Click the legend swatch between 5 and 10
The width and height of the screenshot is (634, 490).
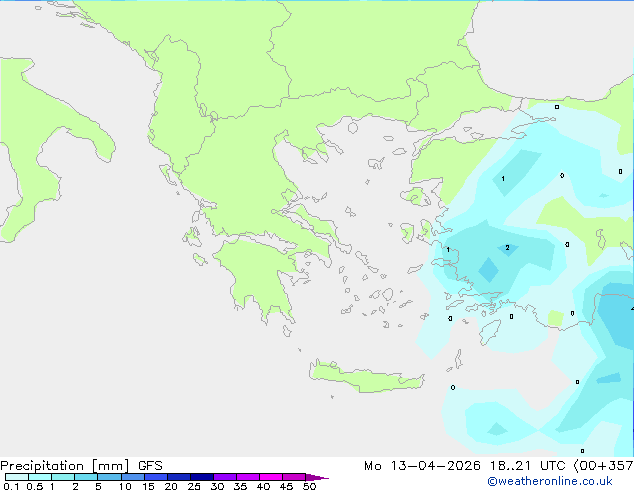tap(109, 477)
